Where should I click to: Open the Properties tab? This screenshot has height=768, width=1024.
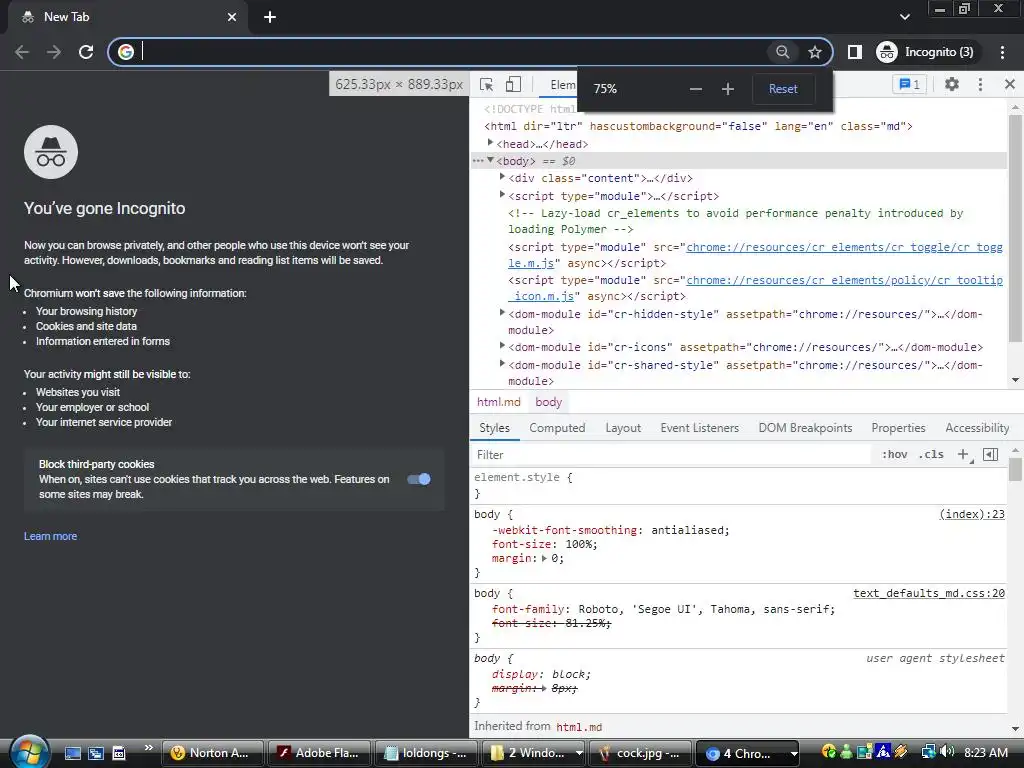(898, 428)
